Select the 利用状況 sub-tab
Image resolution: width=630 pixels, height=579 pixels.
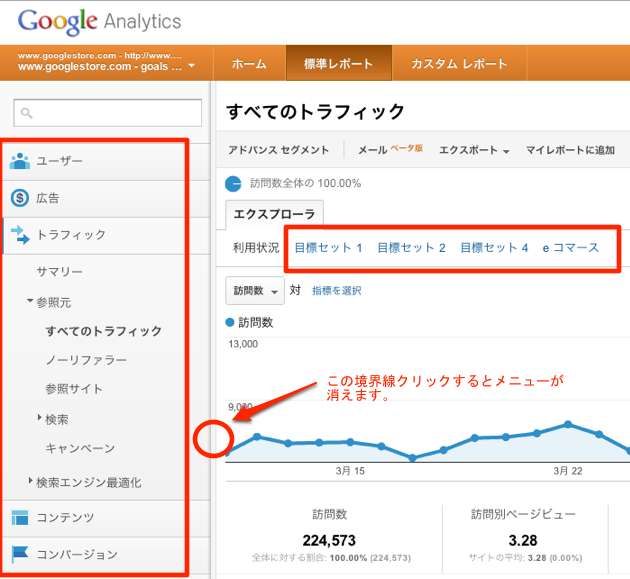pyautogui.click(x=256, y=248)
